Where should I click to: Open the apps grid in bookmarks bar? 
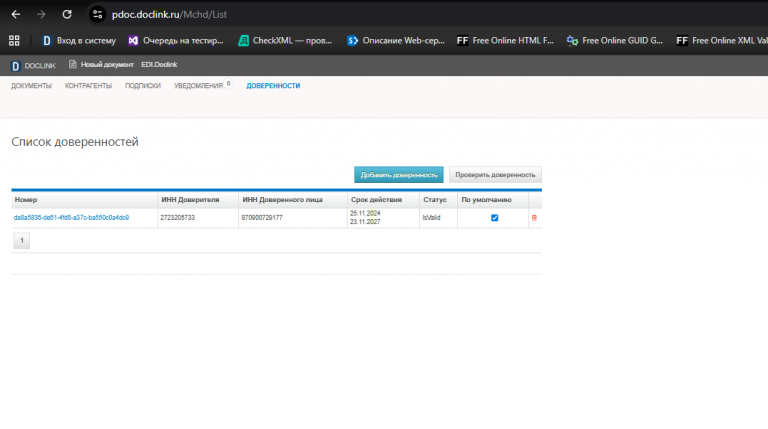[x=14, y=41]
